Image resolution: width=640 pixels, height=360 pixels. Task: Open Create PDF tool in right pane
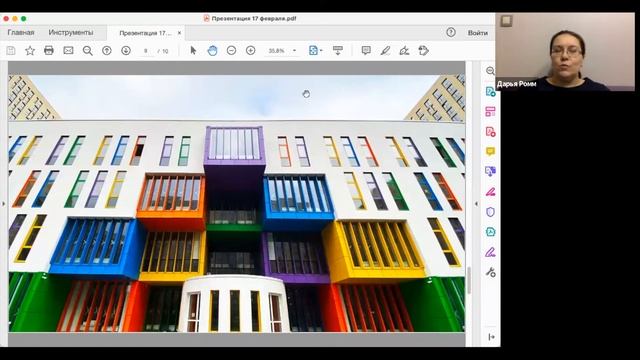tap(490, 91)
